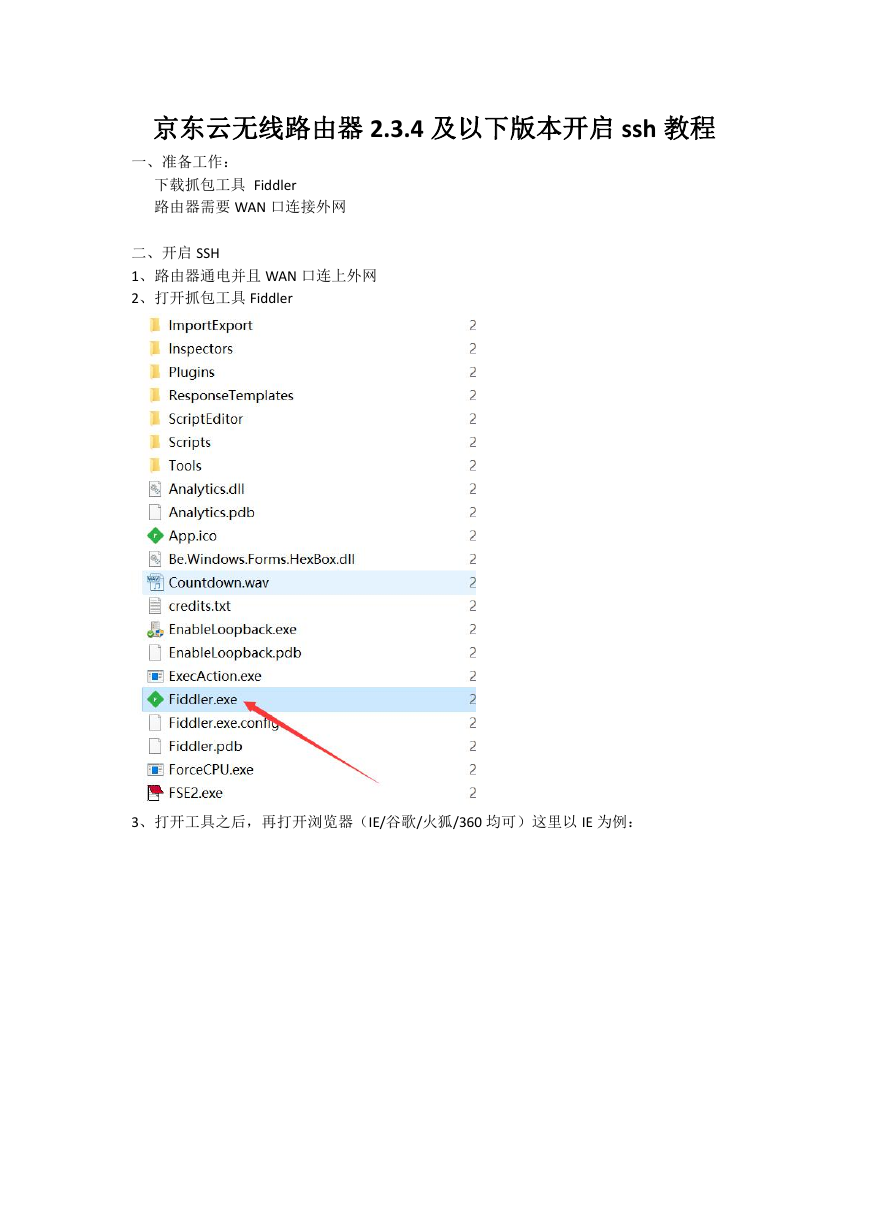The width and height of the screenshot is (869, 1228).
Task: Select the Analytics.pdb file name
Action: pos(211,512)
